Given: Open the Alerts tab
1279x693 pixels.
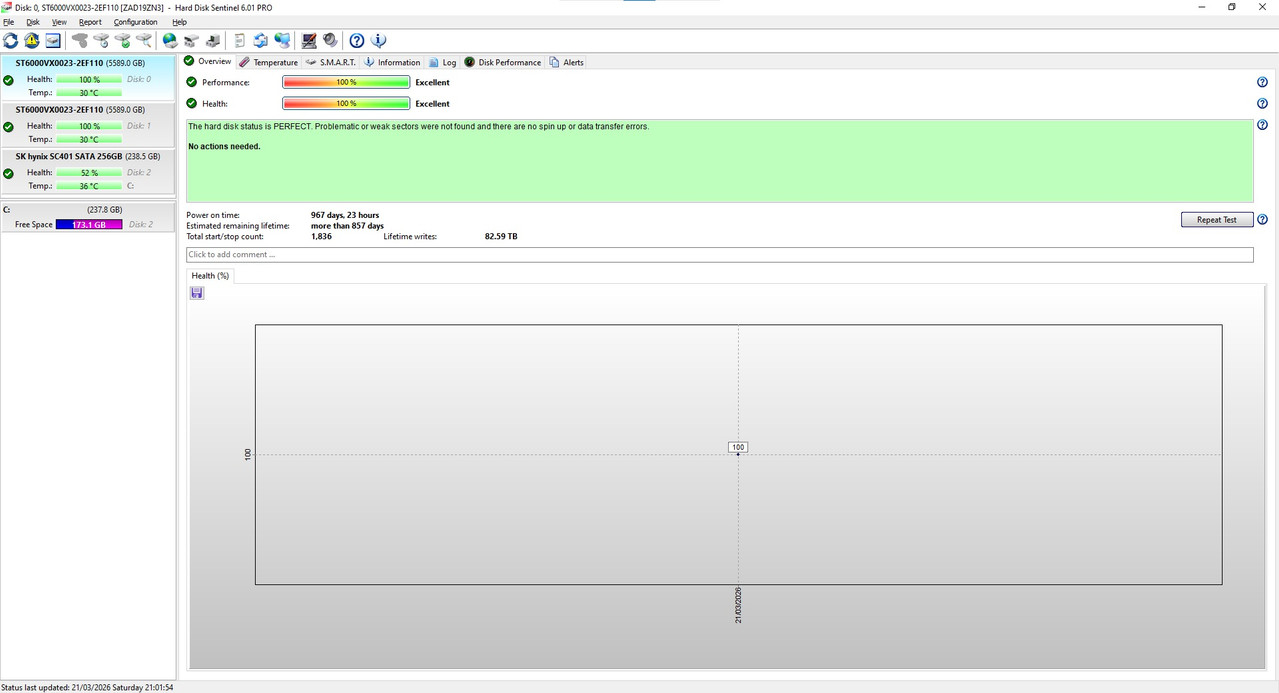Looking at the screenshot, I should point(566,62).
